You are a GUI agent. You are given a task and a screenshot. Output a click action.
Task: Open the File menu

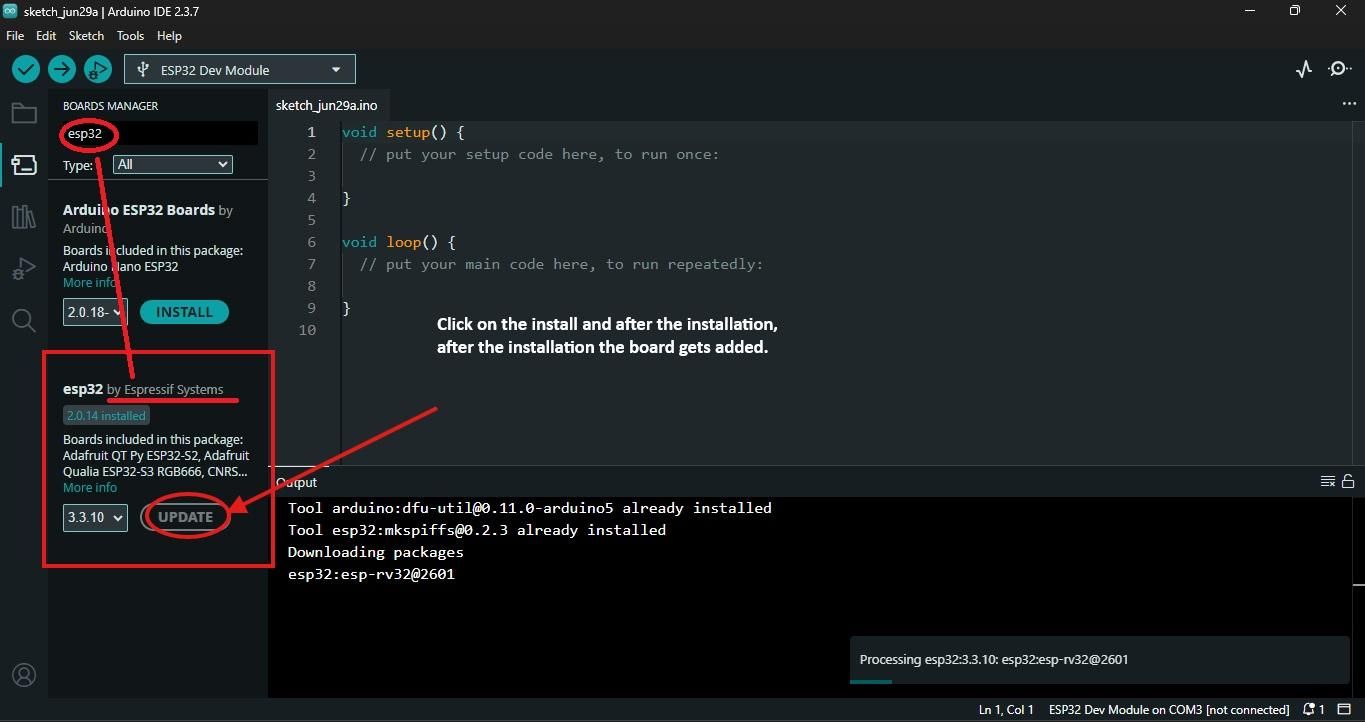tap(15, 35)
